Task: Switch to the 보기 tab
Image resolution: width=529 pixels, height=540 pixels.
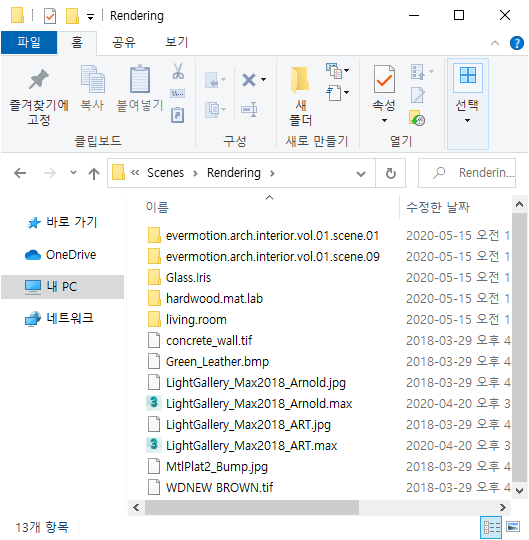Action: point(177,43)
